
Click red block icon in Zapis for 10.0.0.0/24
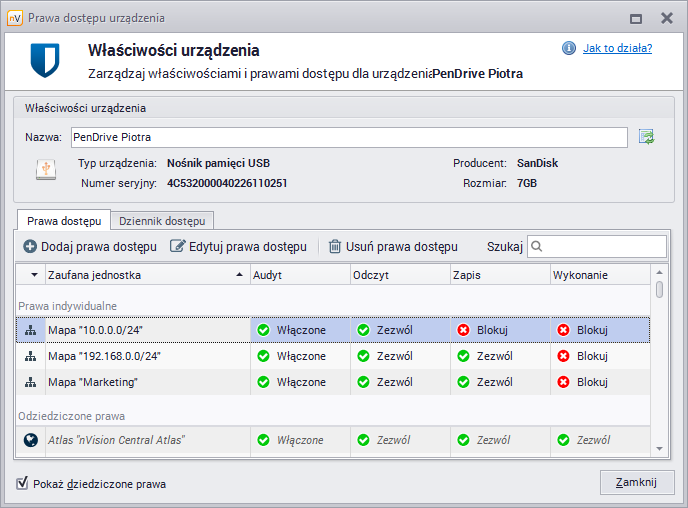463,329
